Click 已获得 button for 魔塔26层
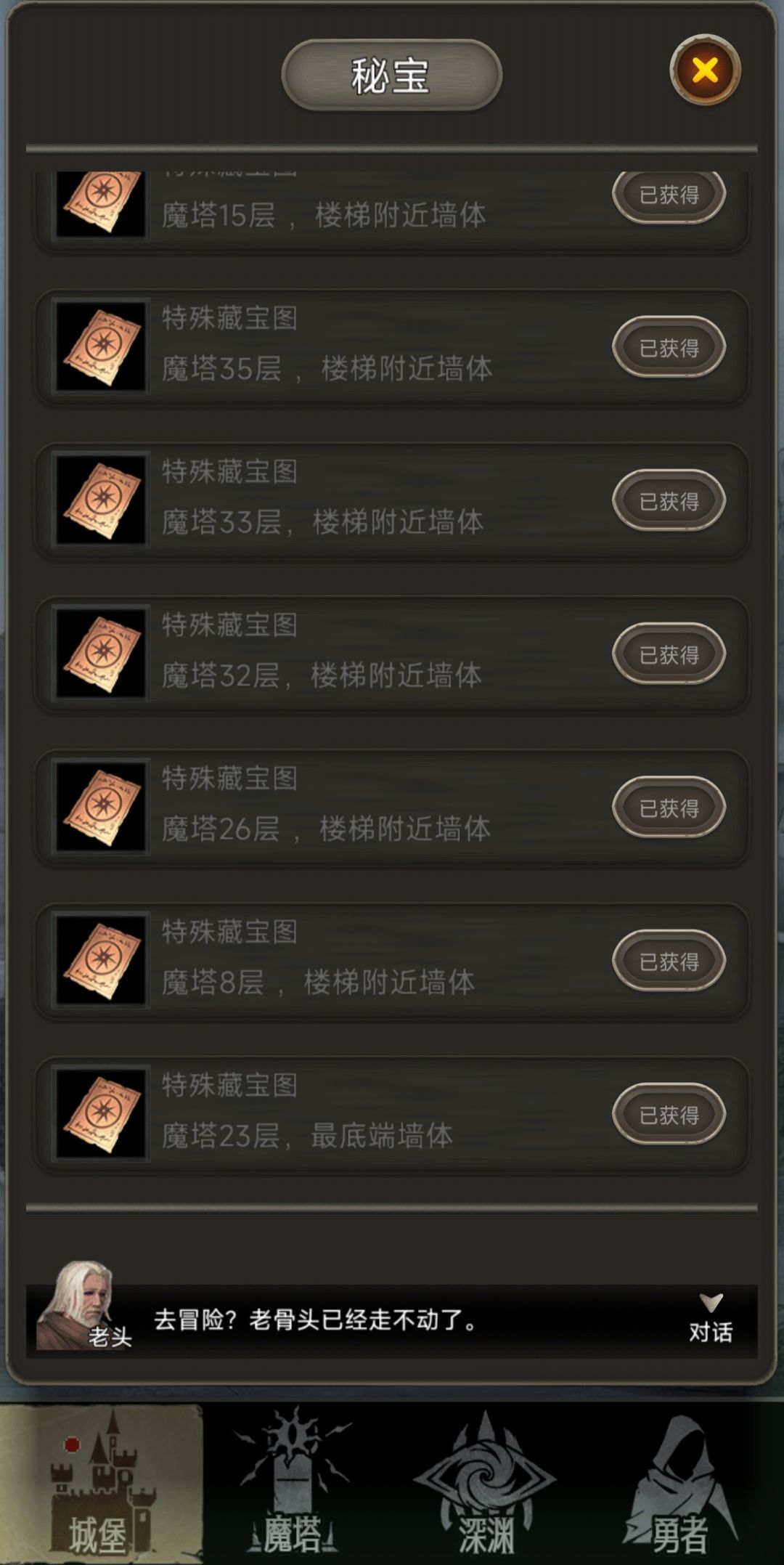 [669, 808]
